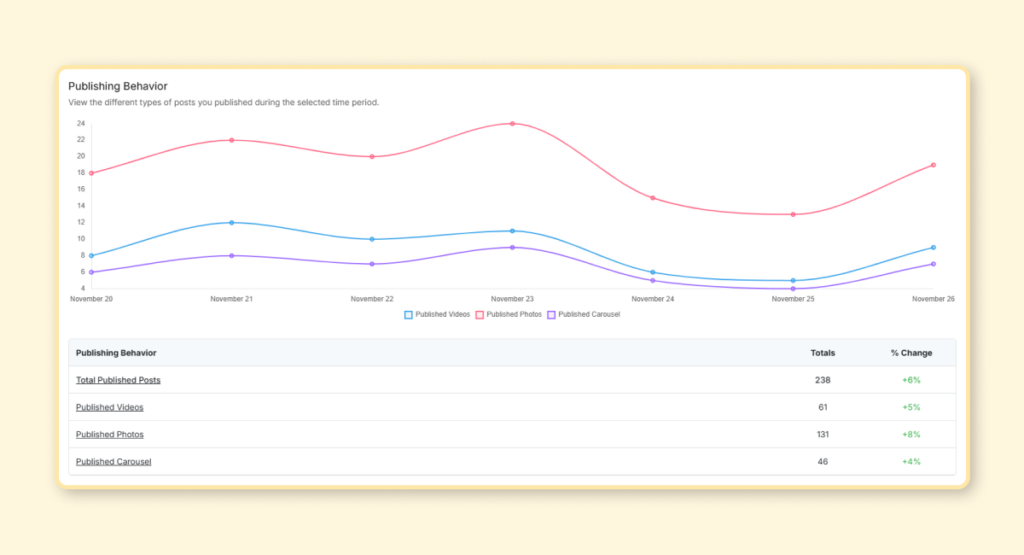Viewport: 1024px width, 555px height.
Task: Toggle the Published Videos legend blue square
Action: pos(408,314)
